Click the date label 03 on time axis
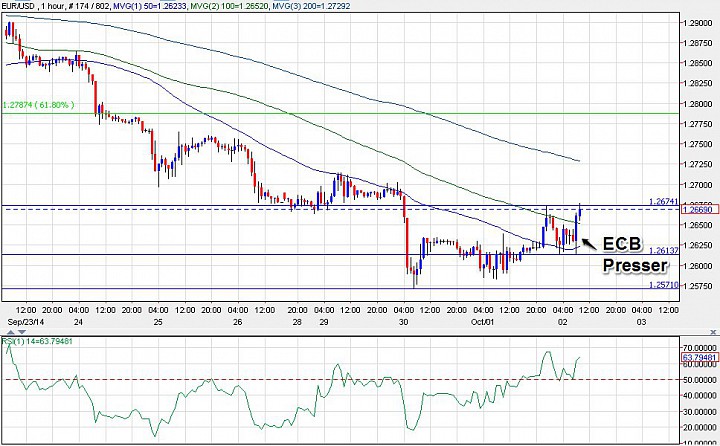Screen dimensions: 720x446 (x=641, y=322)
